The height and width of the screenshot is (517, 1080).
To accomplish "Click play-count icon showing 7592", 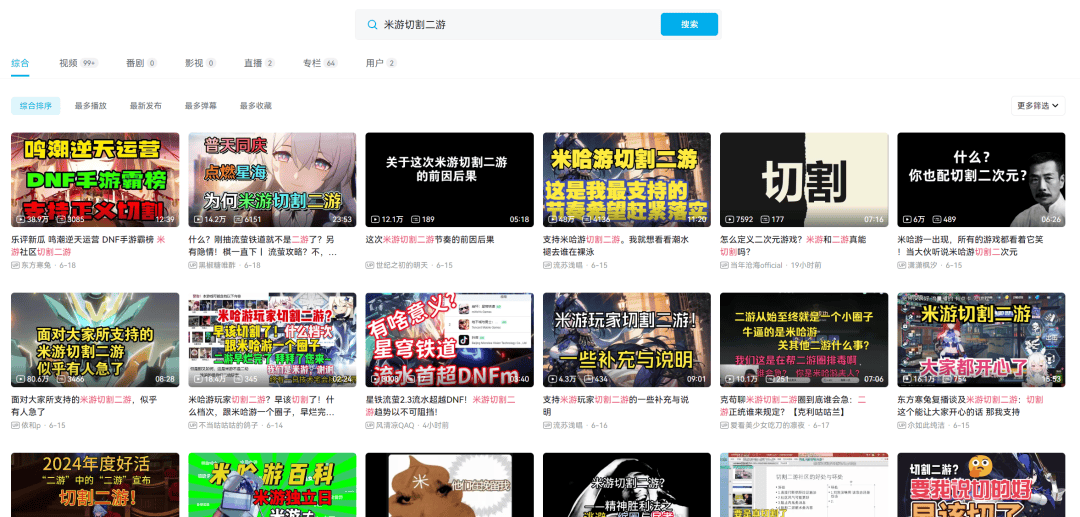I will pos(730,220).
